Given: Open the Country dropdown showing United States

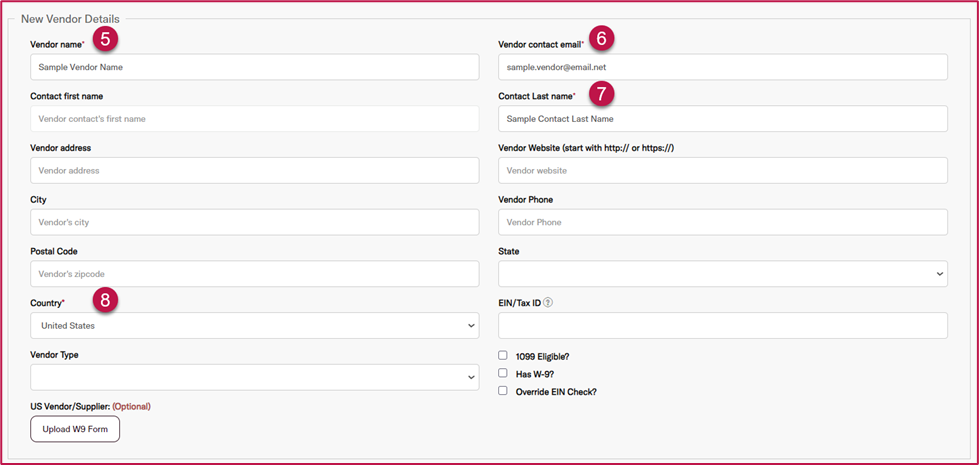Looking at the screenshot, I should [x=254, y=326].
